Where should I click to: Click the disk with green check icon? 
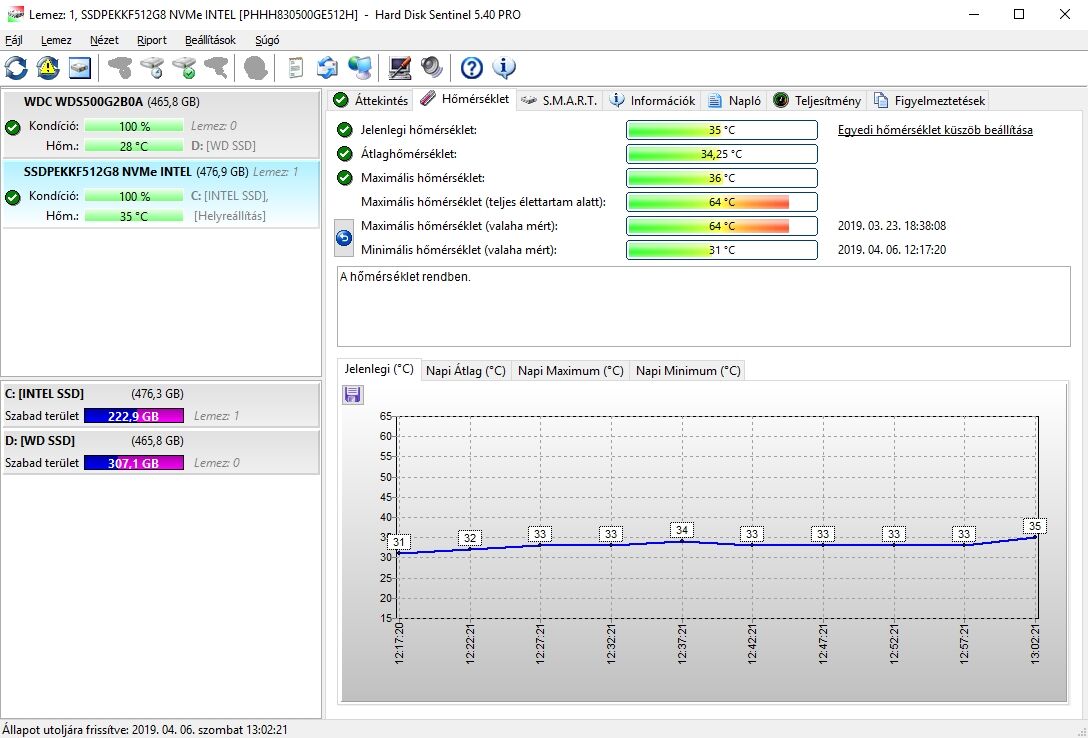184,68
